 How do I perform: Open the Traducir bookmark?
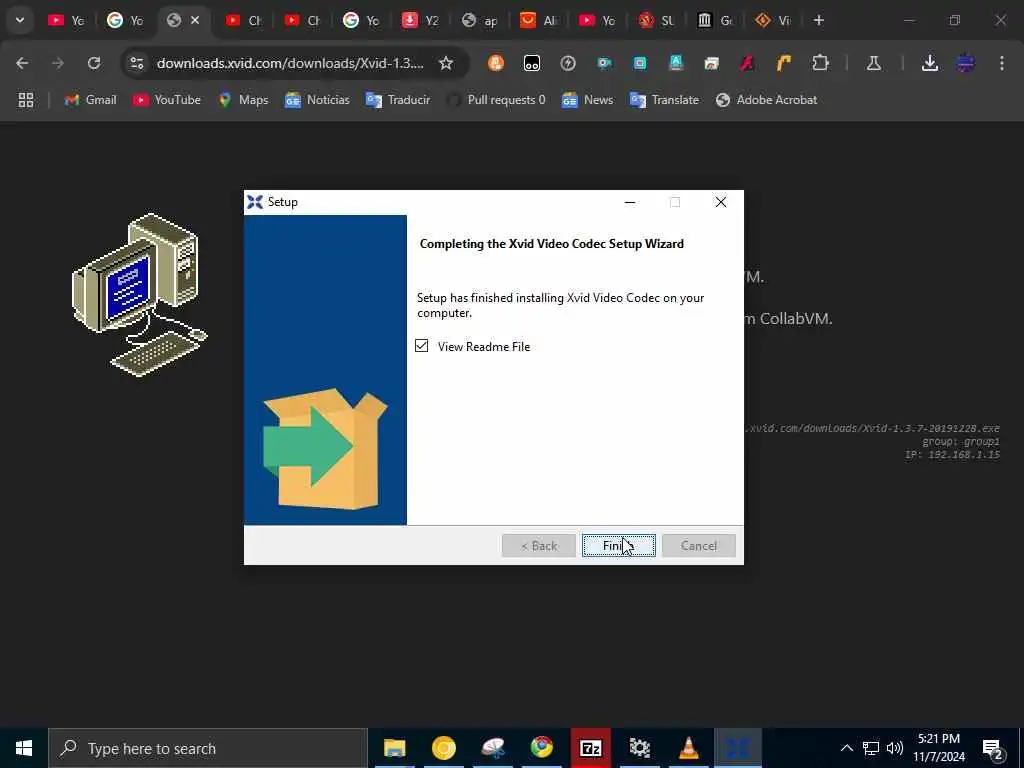398,100
